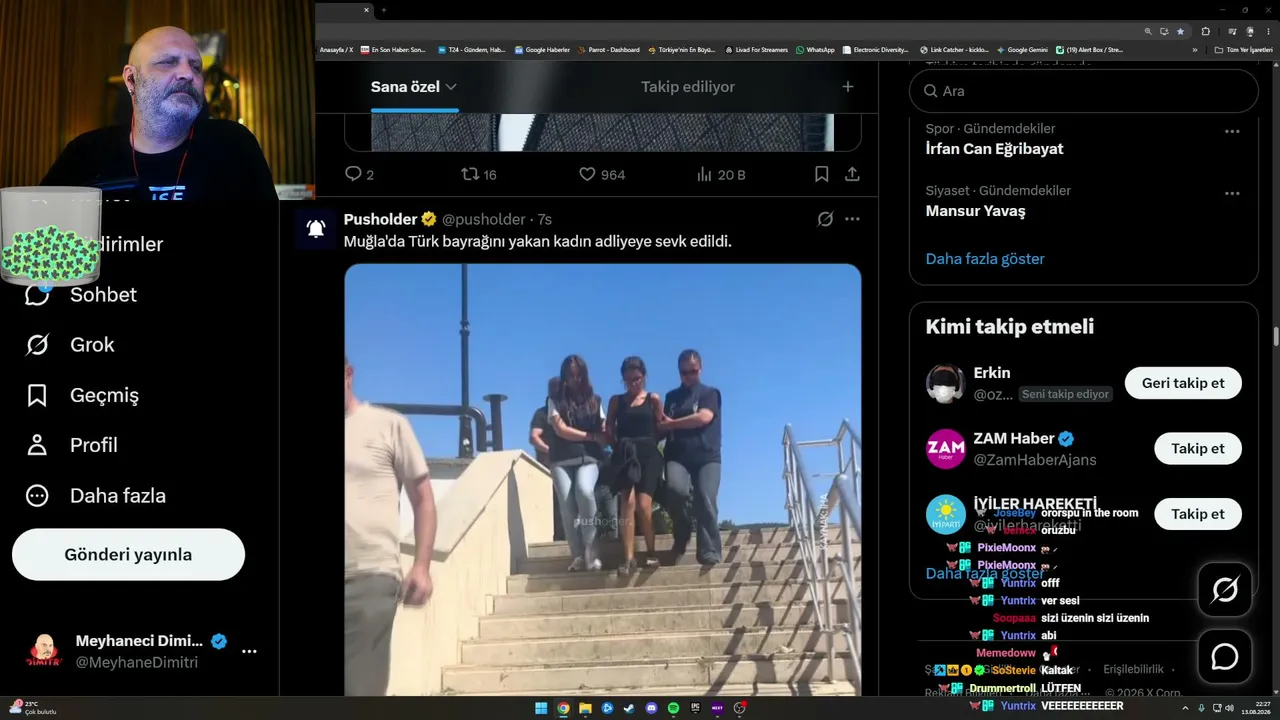Open Grok from the left sidebar
Screen dimensions: 1280x720
coord(70,345)
